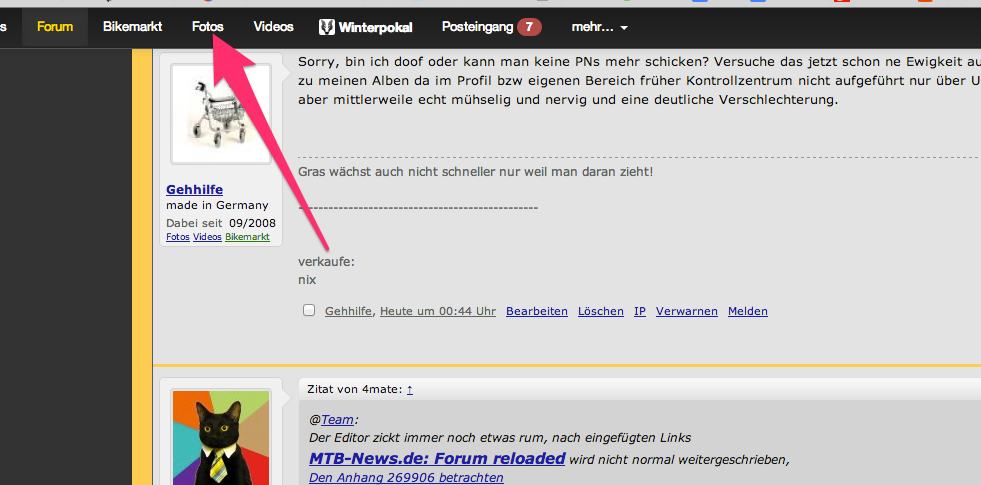
Task: Open 'MTB-News.de: Forum reloaded' link
Action: [x=437, y=459]
